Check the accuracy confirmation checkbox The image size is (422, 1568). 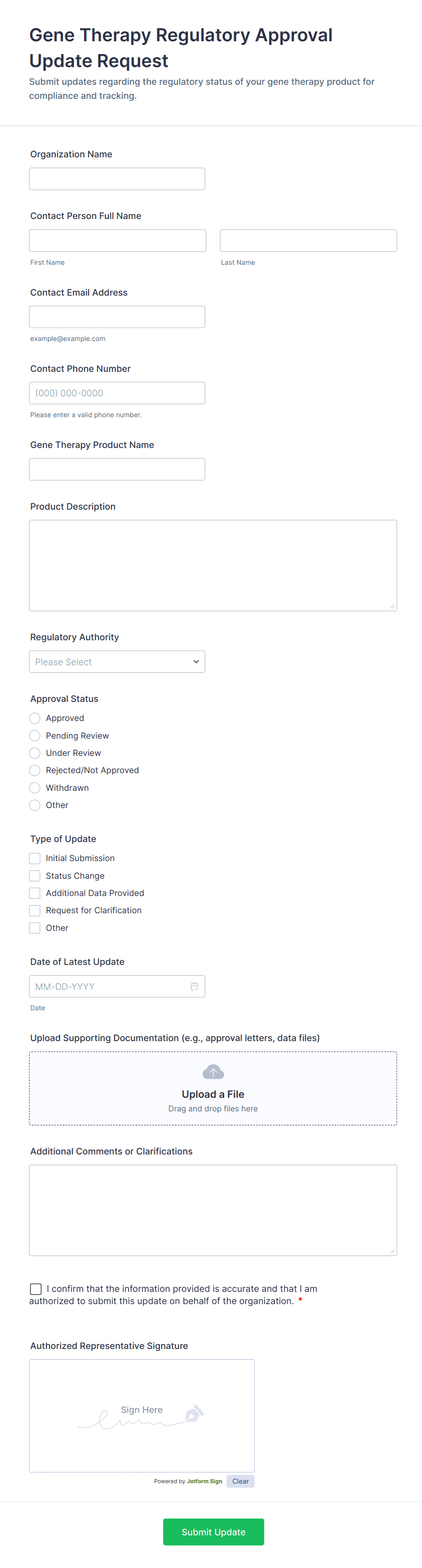tap(36, 1289)
